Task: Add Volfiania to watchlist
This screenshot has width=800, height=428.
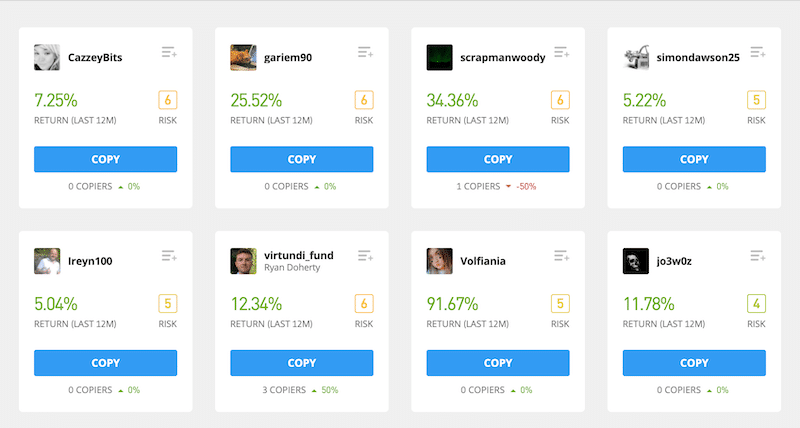Action: click(562, 256)
